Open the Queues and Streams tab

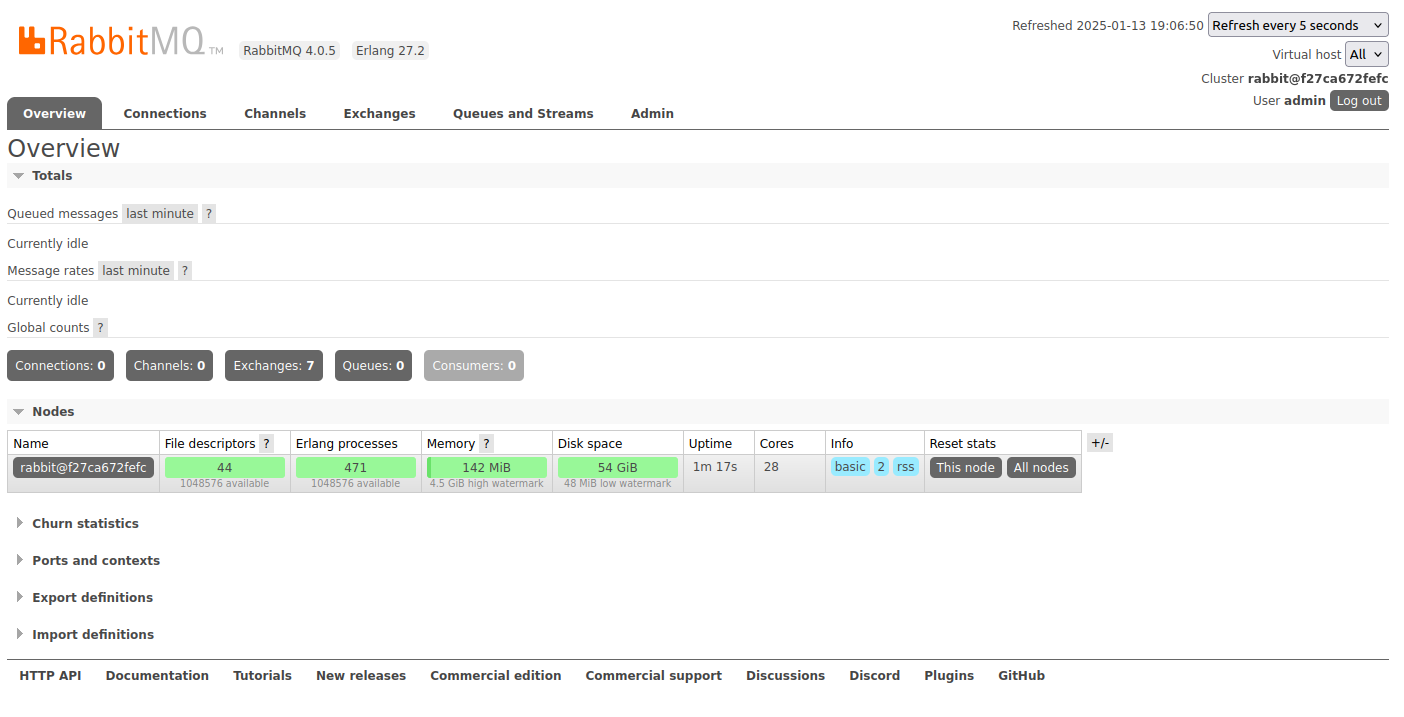click(x=523, y=113)
